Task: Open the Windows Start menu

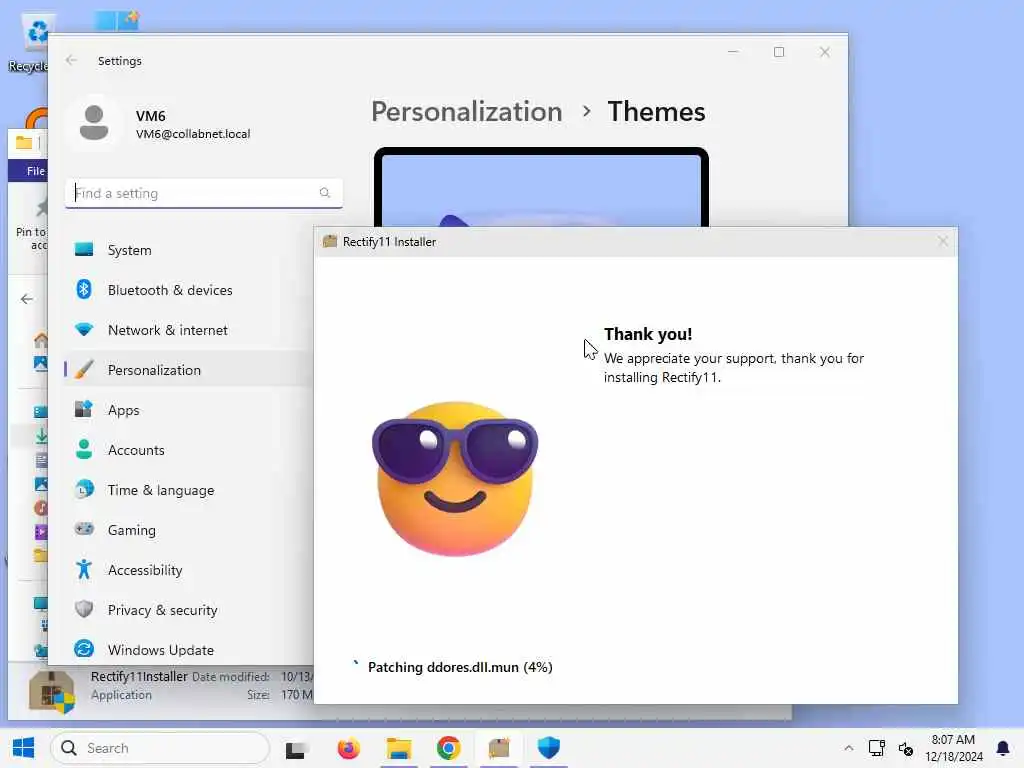Action: [x=24, y=748]
